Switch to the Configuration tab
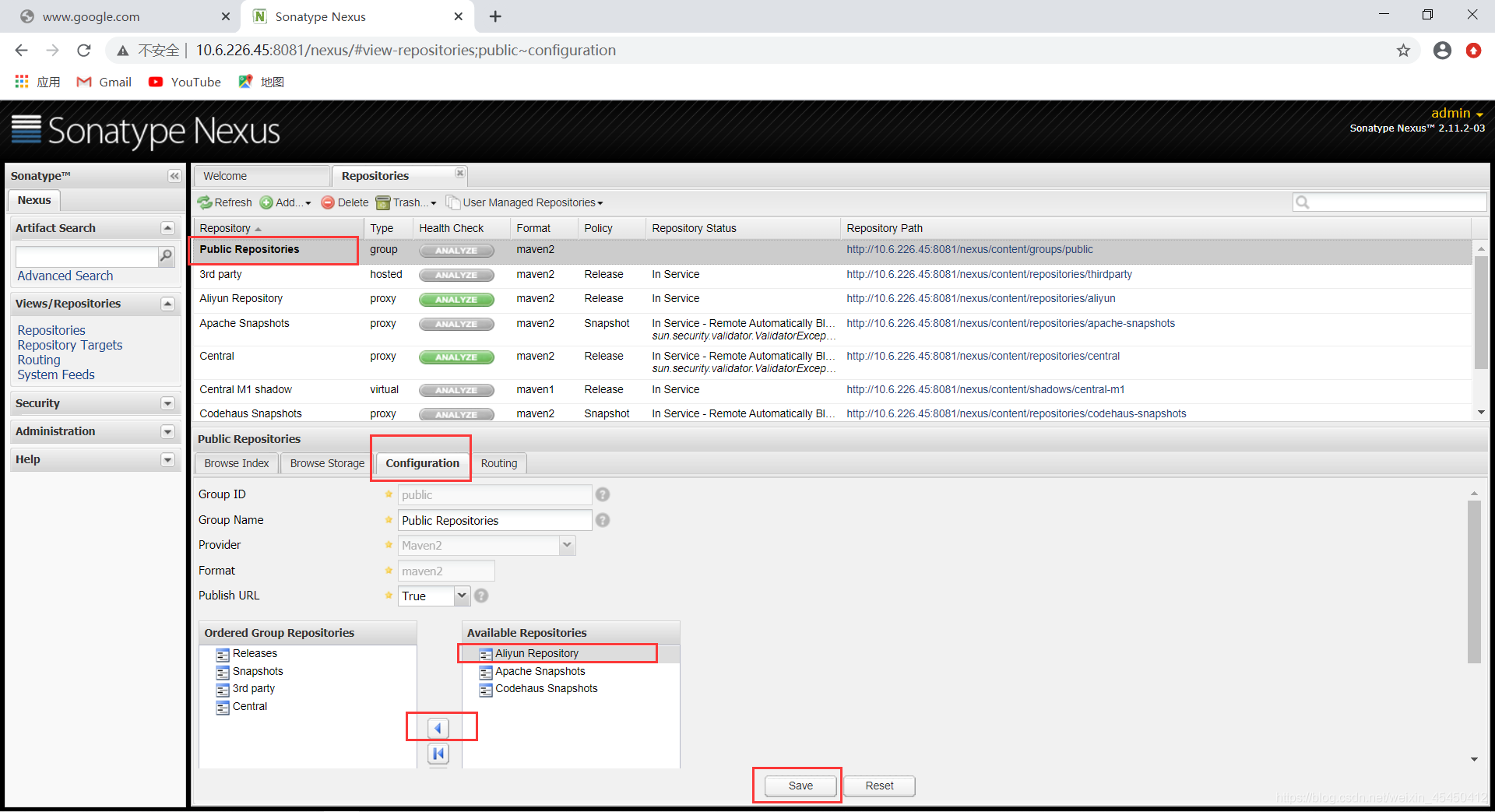Screen dimensions: 1495x812 pyautogui.click(x=422, y=463)
